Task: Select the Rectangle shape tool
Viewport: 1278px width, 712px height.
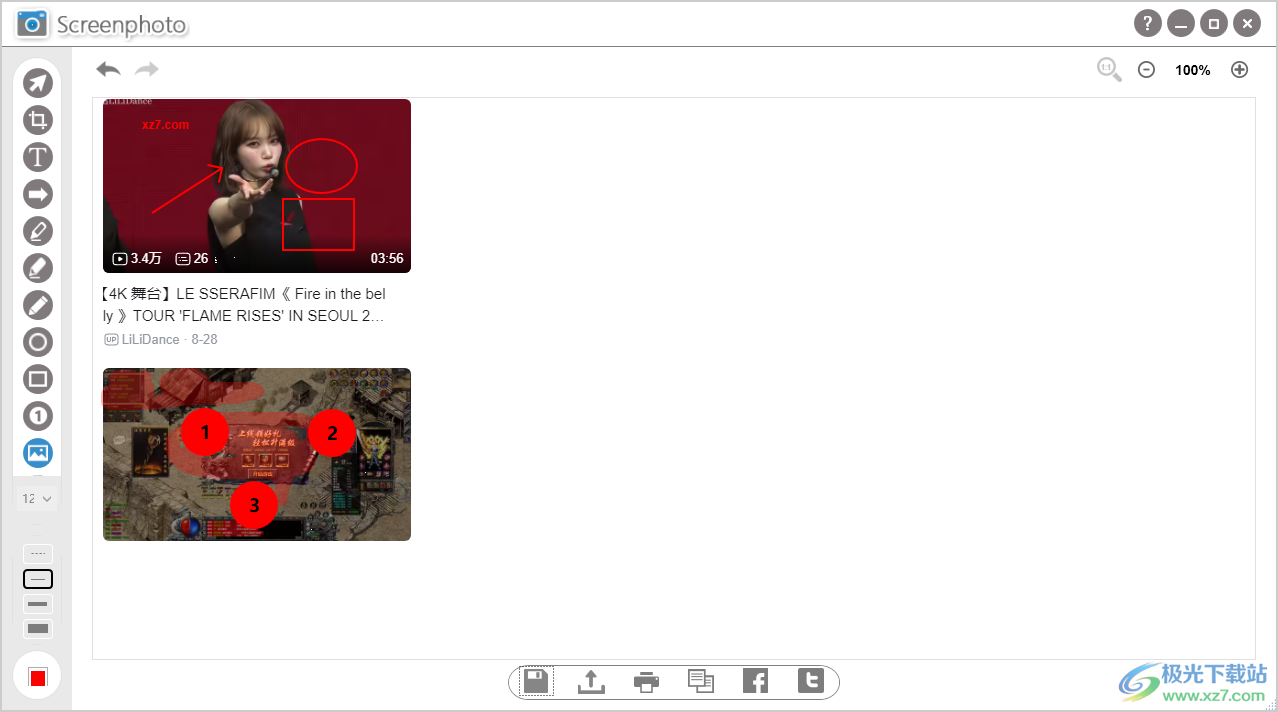Action: click(37, 379)
